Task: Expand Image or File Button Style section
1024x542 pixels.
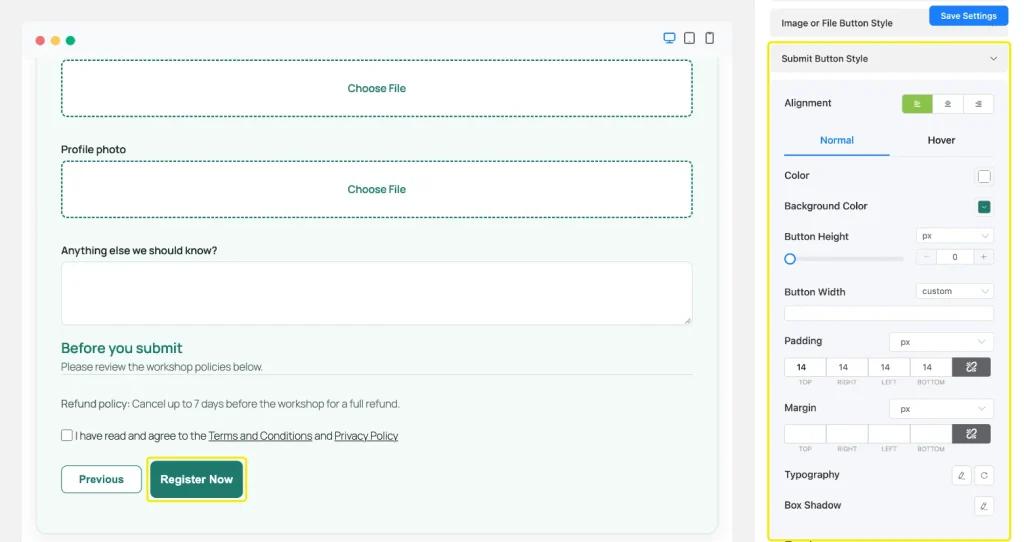Action: pyautogui.click(x=848, y=23)
